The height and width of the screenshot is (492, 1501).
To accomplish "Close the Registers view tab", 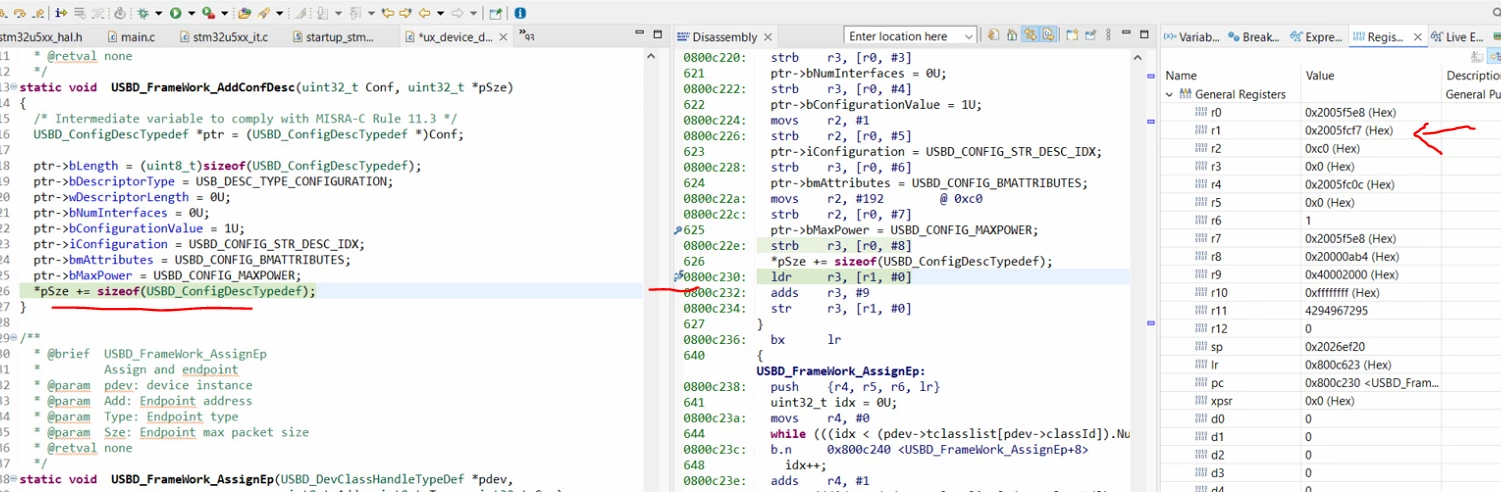I will [1417, 37].
